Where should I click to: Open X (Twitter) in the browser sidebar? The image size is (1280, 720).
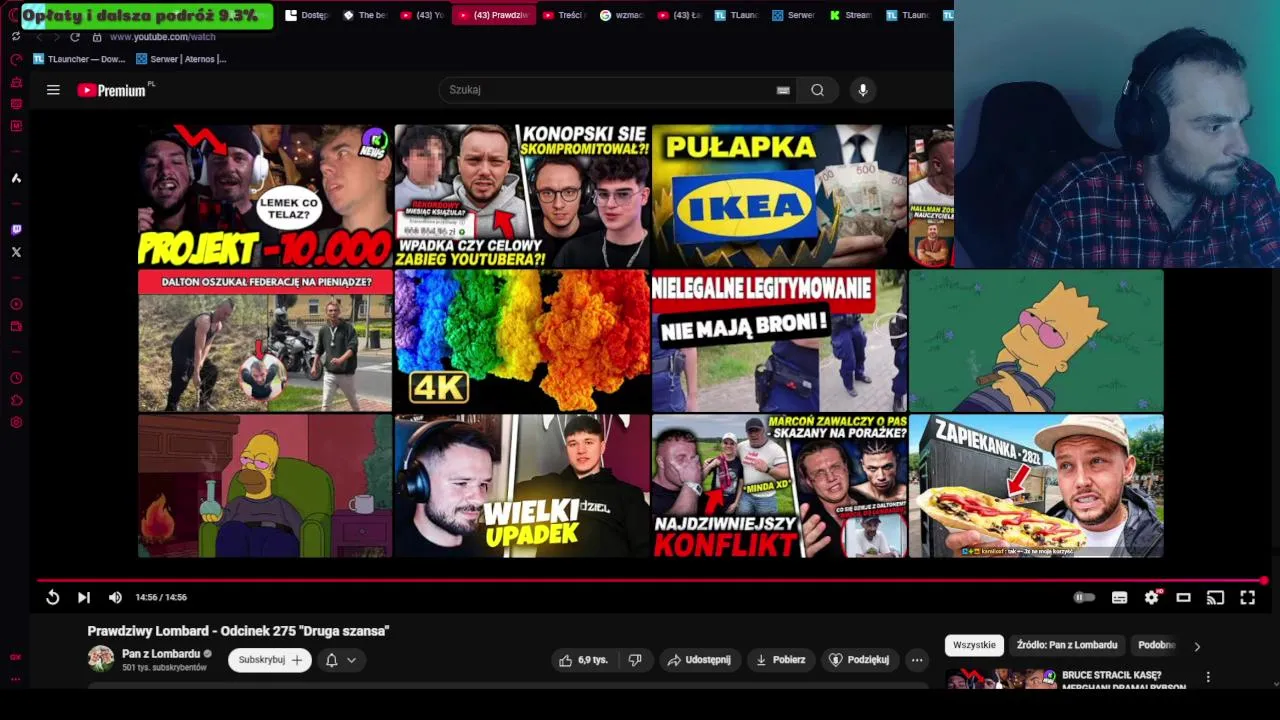[x=16, y=252]
